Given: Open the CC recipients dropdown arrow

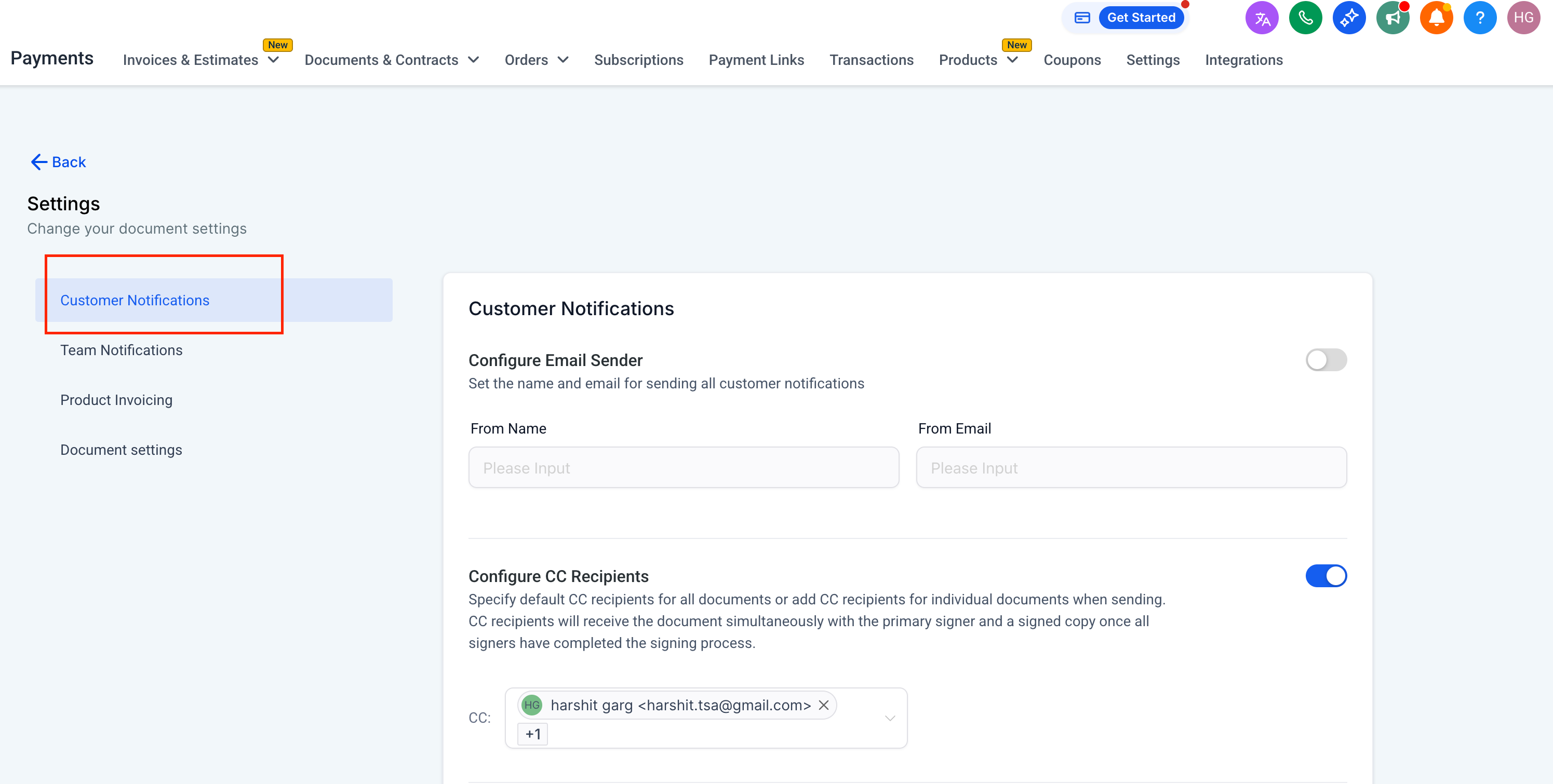Looking at the screenshot, I should point(890,718).
